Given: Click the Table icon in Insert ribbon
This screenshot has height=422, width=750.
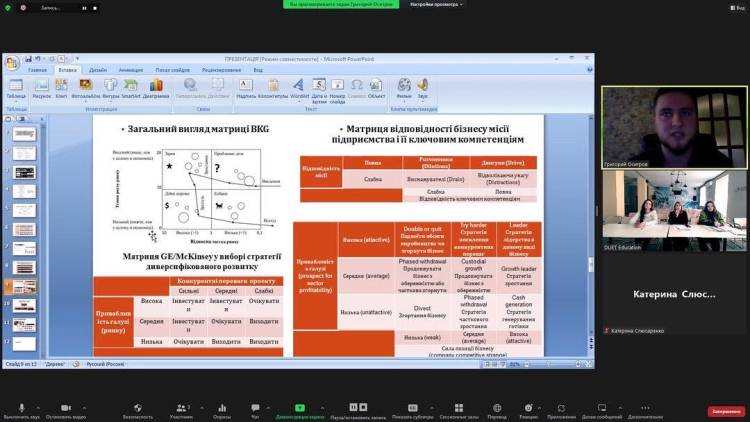Looking at the screenshot, I should point(16,87).
